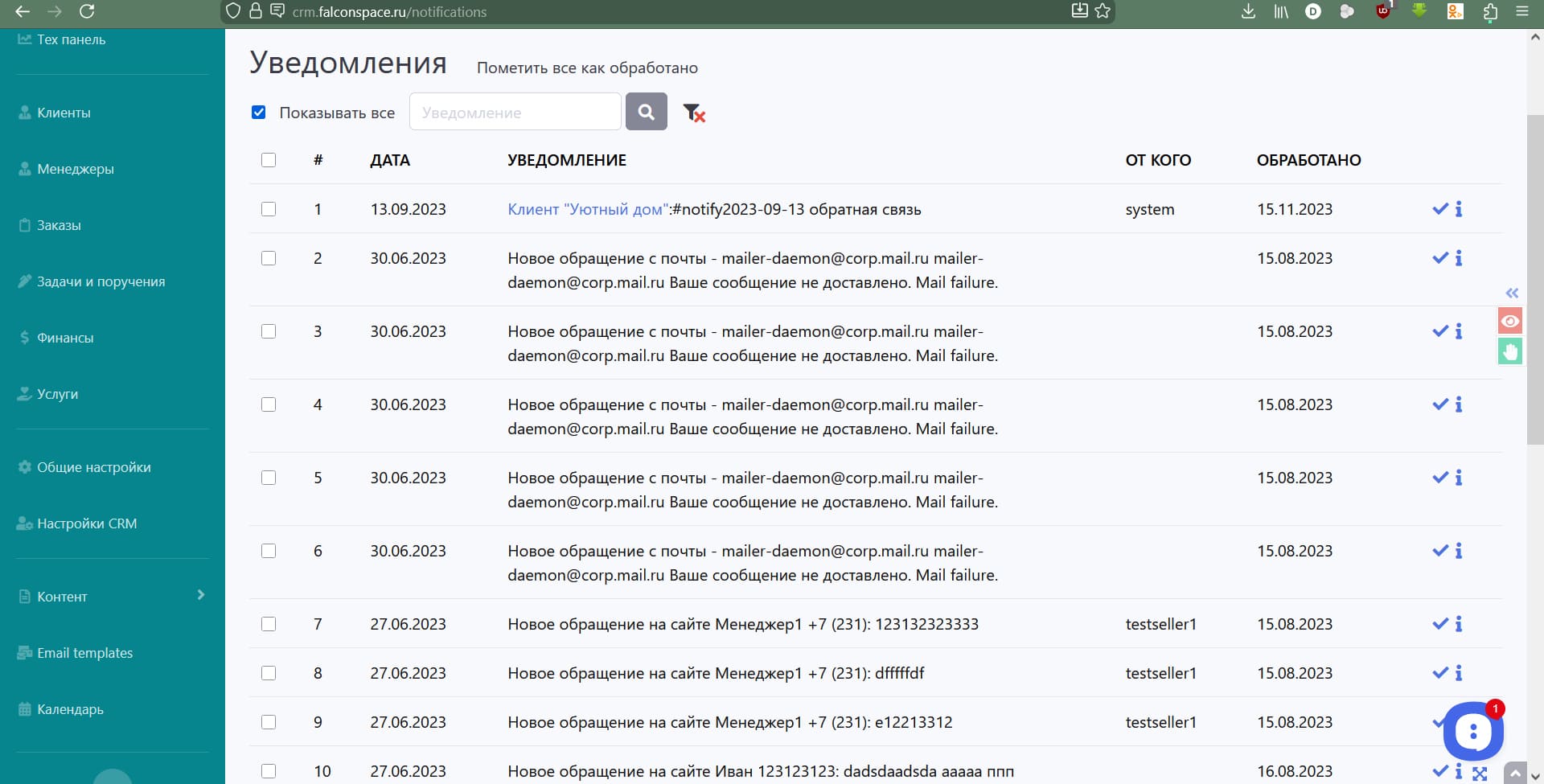This screenshot has height=784, width=1544.
Task: Uncheck the "Показывать все" checkbox
Action: click(x=259, y=113)
